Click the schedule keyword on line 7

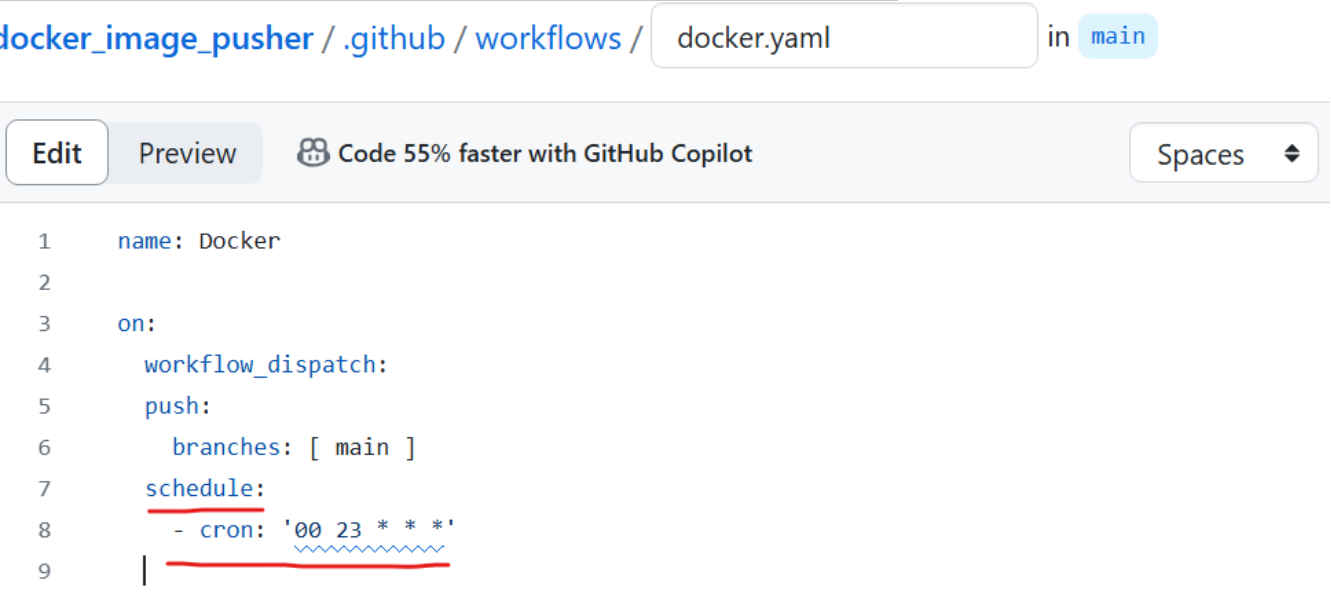point(199,488)
